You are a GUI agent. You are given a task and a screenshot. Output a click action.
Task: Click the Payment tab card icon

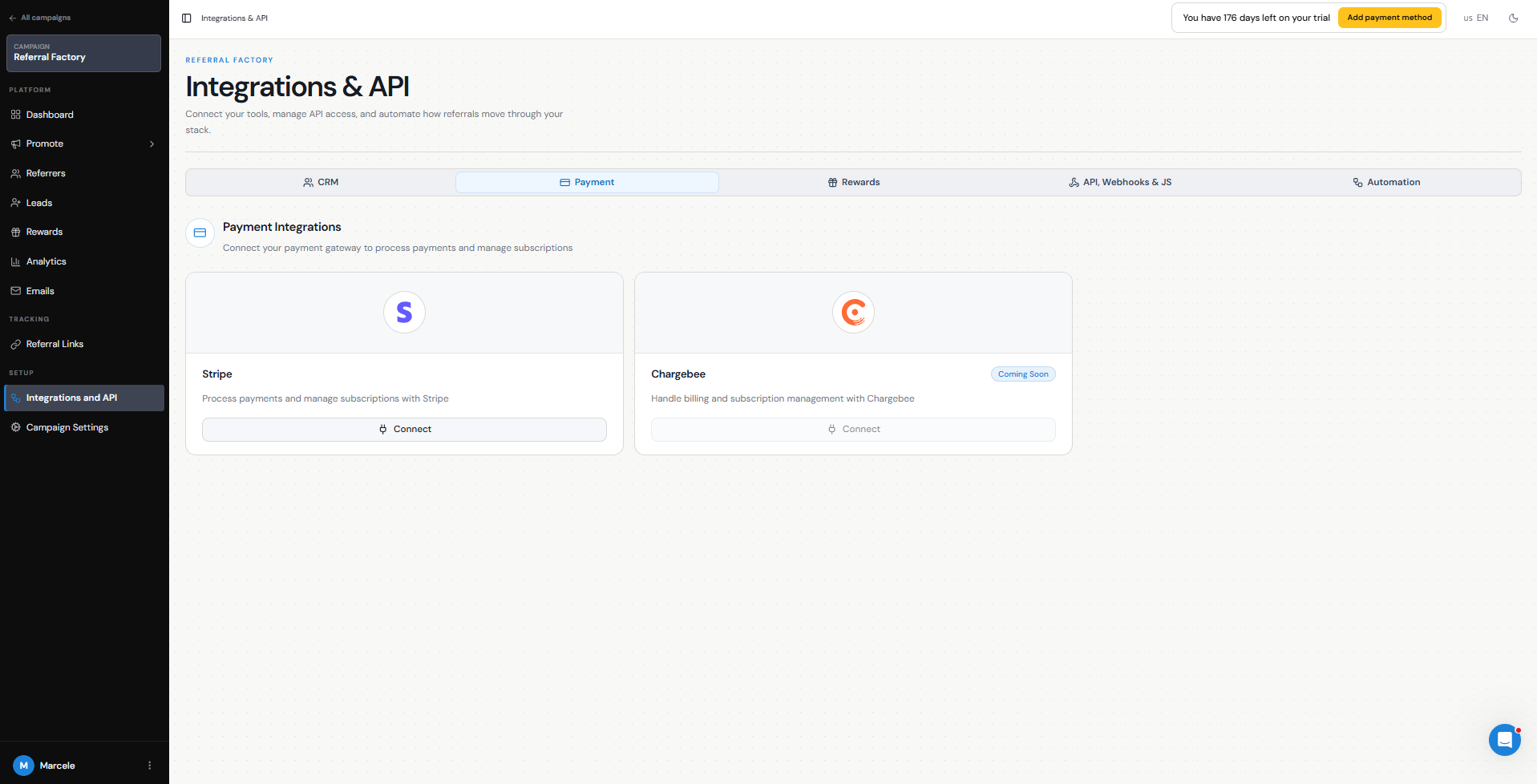pos(564,183)
